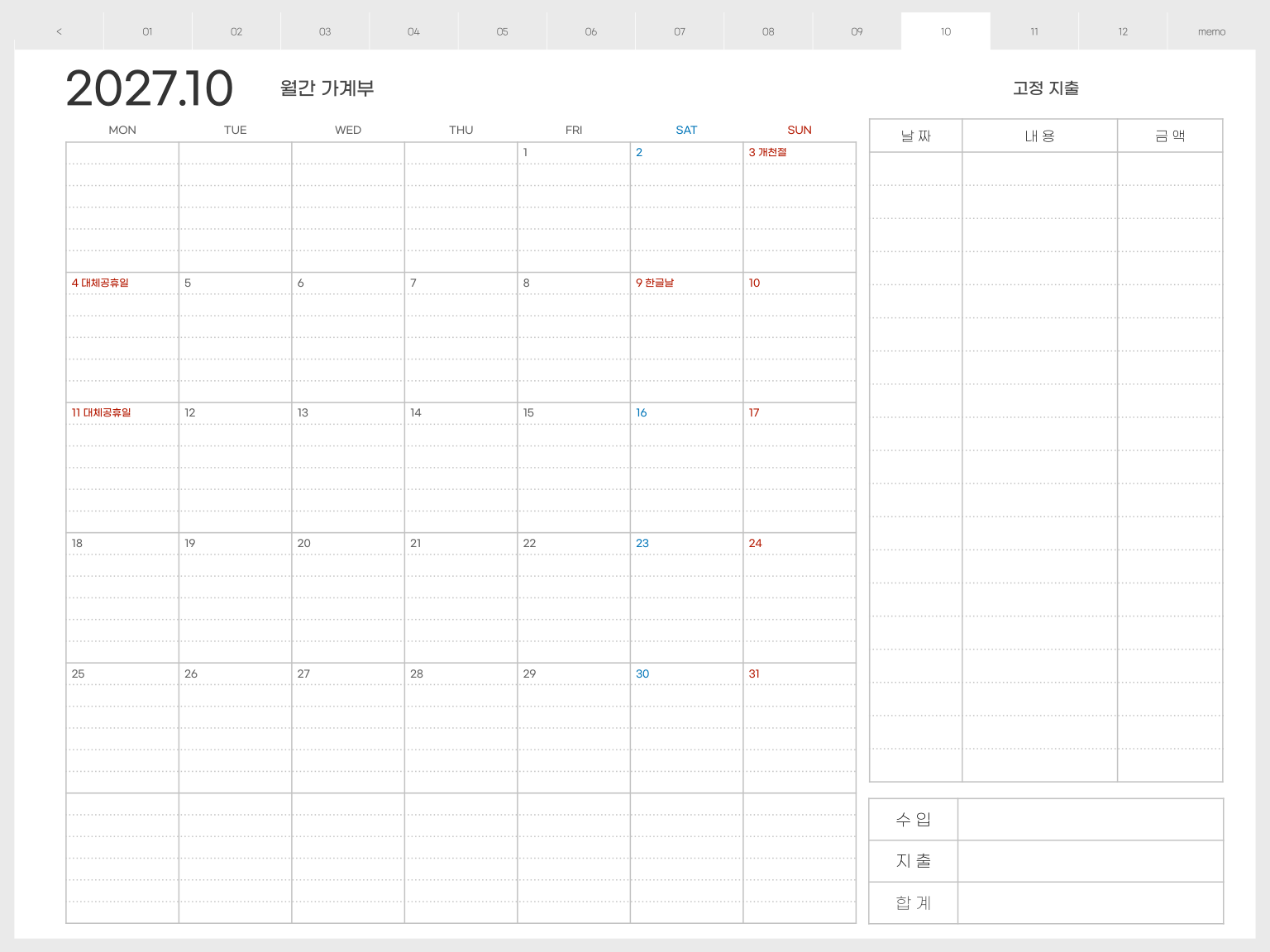Click the SAT column header

pyautogui.click(x=686, y=130)
